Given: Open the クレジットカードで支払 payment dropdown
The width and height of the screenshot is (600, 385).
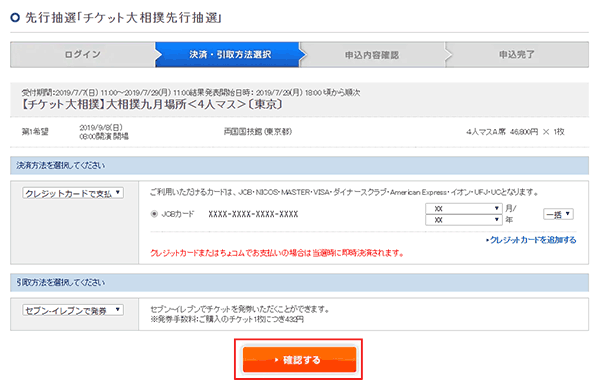Looking at the screenshot, I should point(73,193).
